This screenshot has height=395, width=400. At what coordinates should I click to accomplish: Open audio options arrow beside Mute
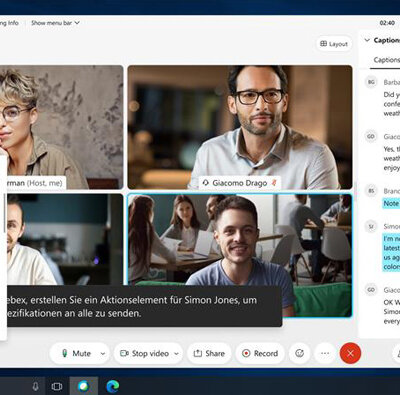[x=103, y=354]
